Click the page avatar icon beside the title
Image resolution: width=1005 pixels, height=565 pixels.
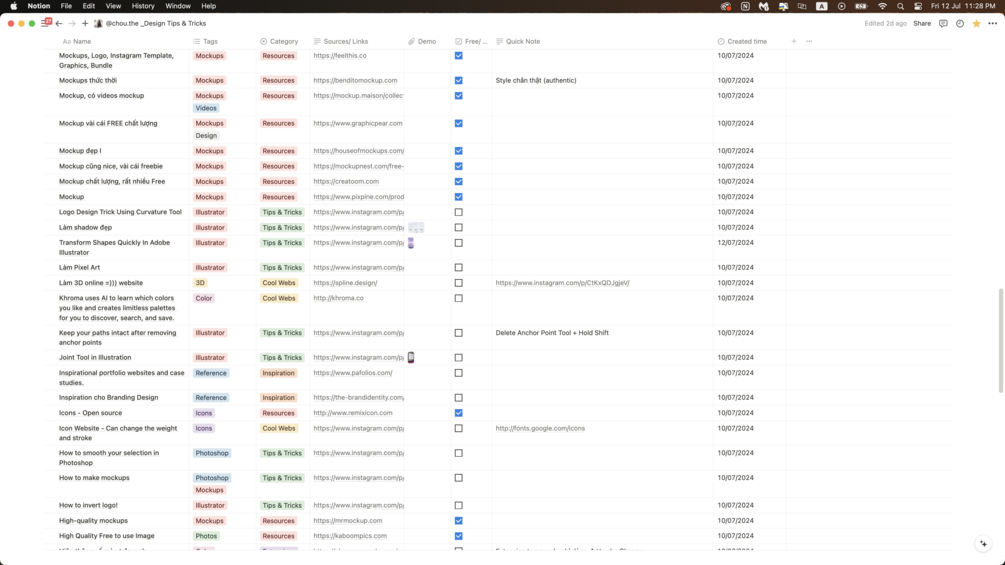(x=98, y=23)
